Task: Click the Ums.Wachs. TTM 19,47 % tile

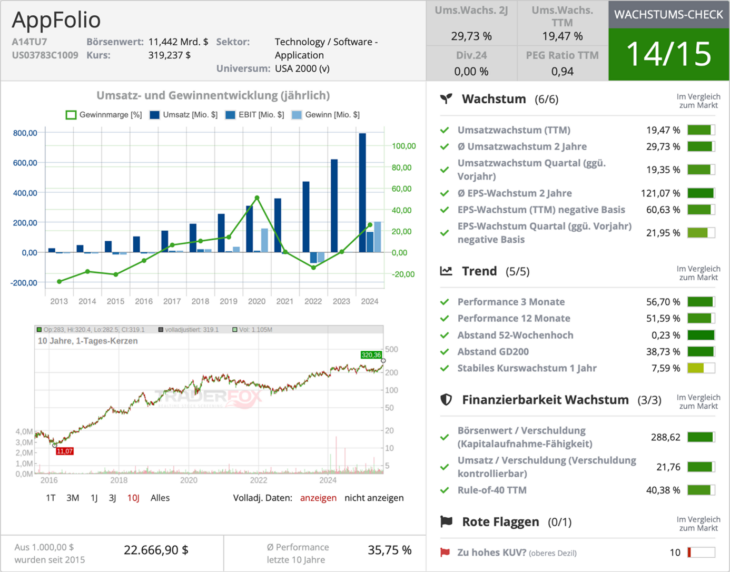Action: (562, 23)
